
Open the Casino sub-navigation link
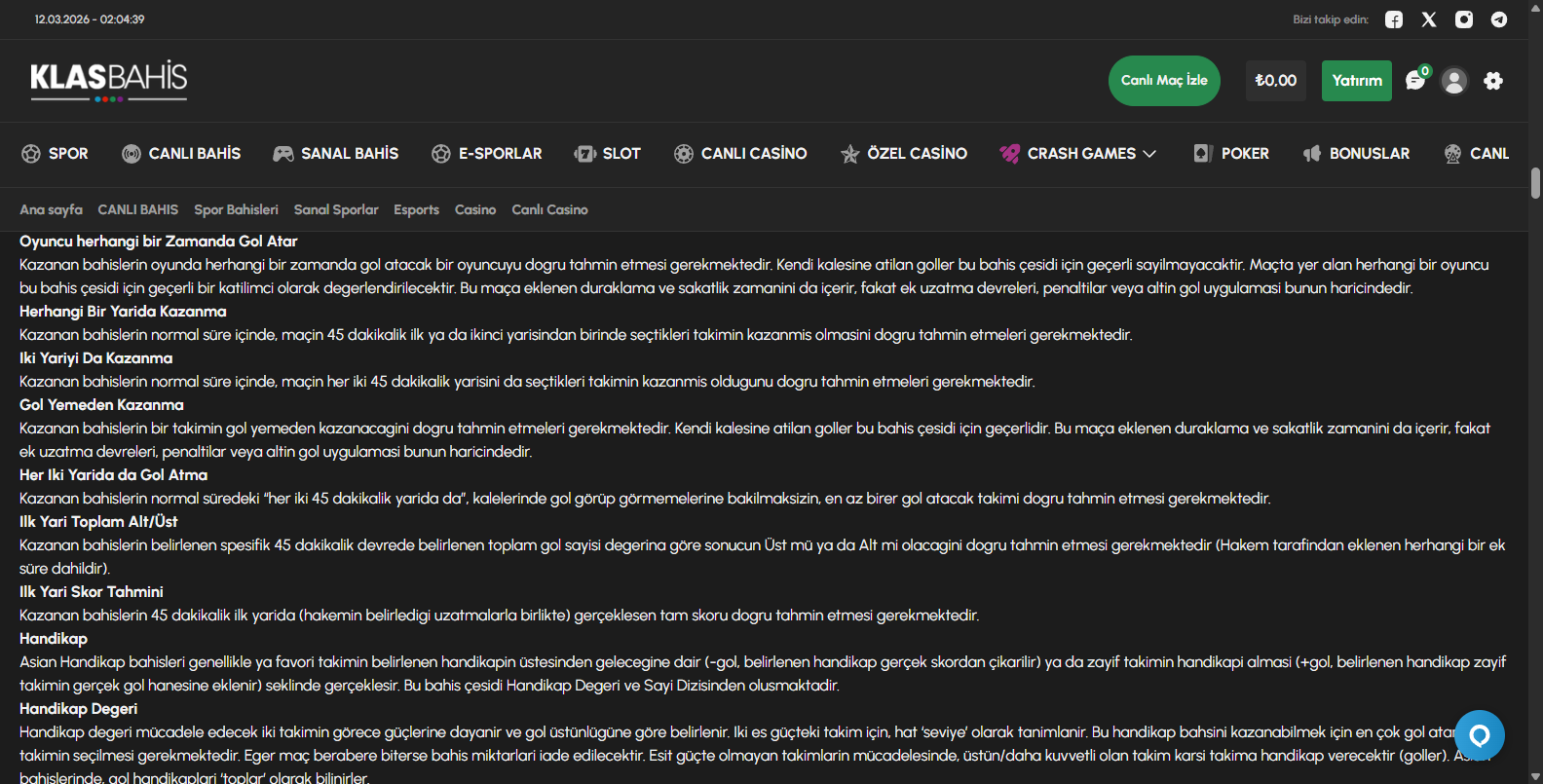[475, 209]
